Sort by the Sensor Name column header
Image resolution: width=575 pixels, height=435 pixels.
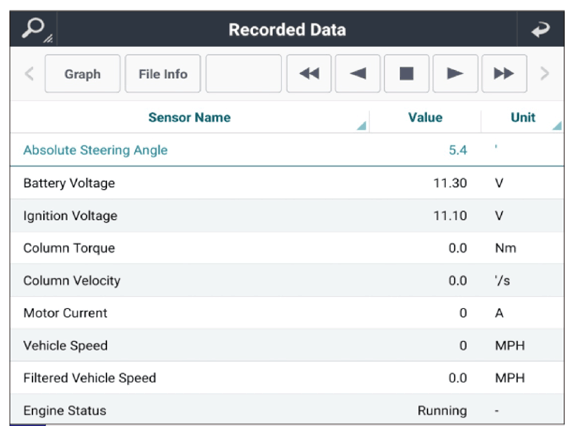click(189, 117)
